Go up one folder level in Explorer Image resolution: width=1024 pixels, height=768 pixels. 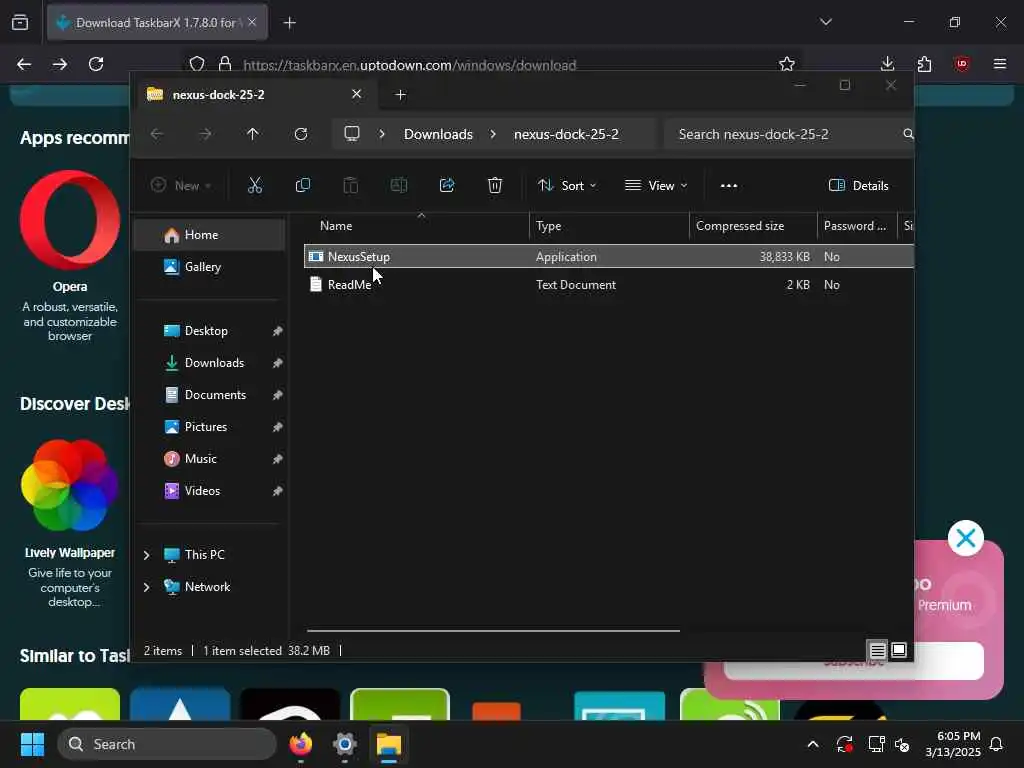coord(253,134)
